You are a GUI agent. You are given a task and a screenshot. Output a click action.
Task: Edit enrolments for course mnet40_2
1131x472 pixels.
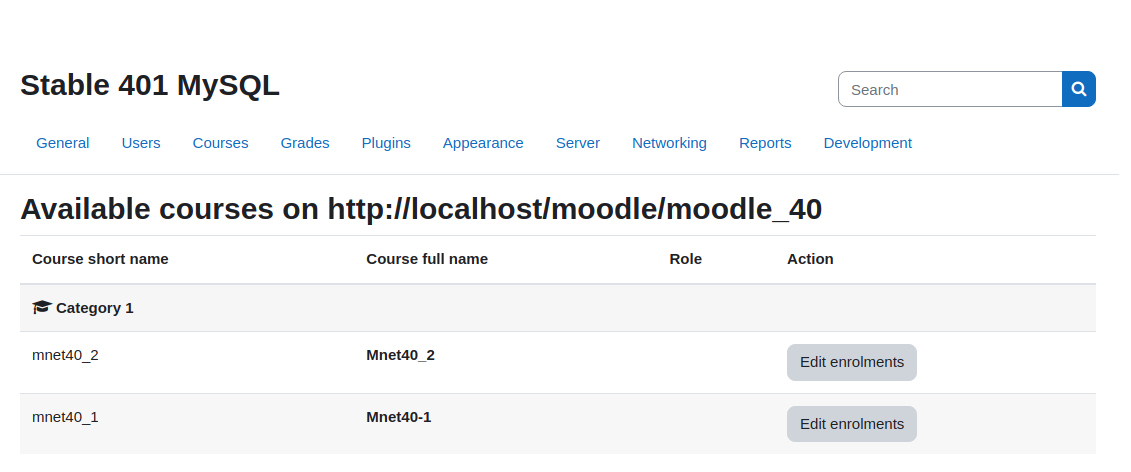coord(852,362)
